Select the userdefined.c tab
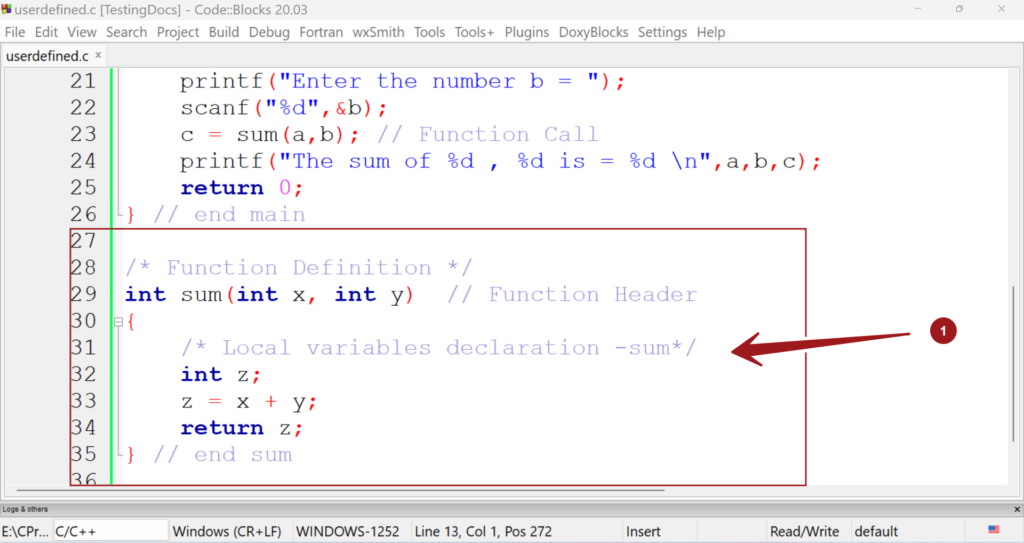The image size is (1024, 543). (x=48, y=56)
